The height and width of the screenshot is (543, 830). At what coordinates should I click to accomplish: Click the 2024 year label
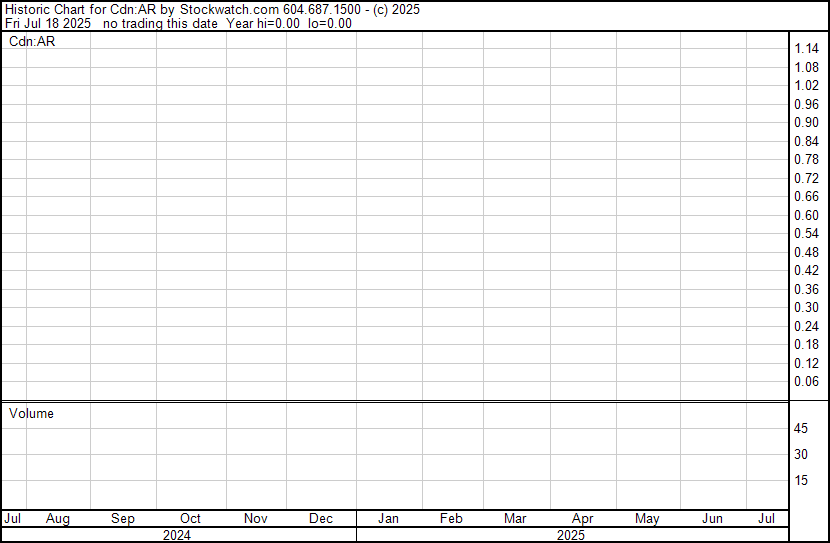[177, 535]
